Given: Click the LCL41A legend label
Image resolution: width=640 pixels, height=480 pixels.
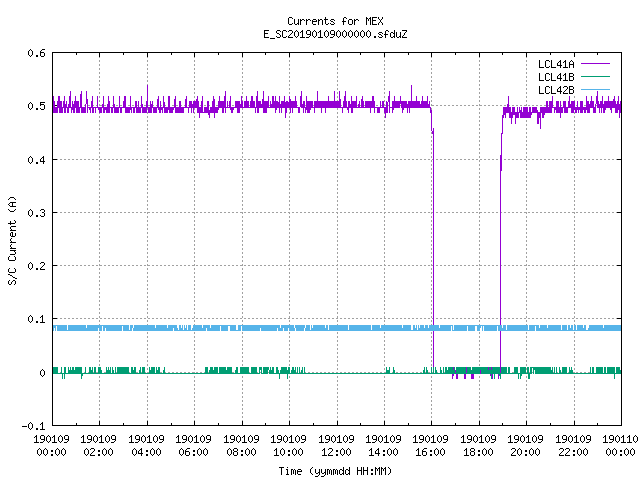Looking at the screenshot, I should click(x=556, y=64).
